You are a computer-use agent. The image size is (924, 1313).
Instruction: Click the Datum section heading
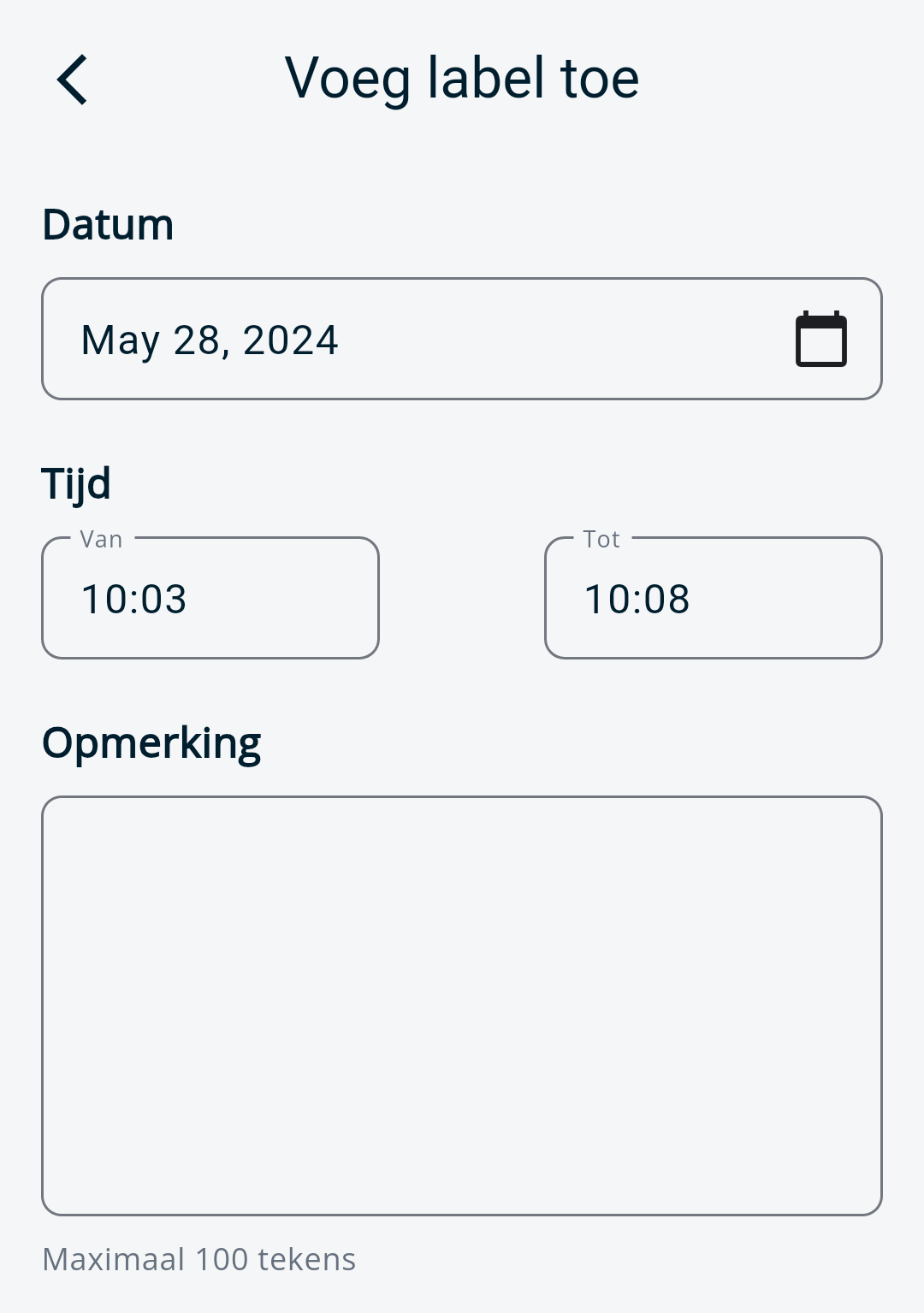[108, 225]
